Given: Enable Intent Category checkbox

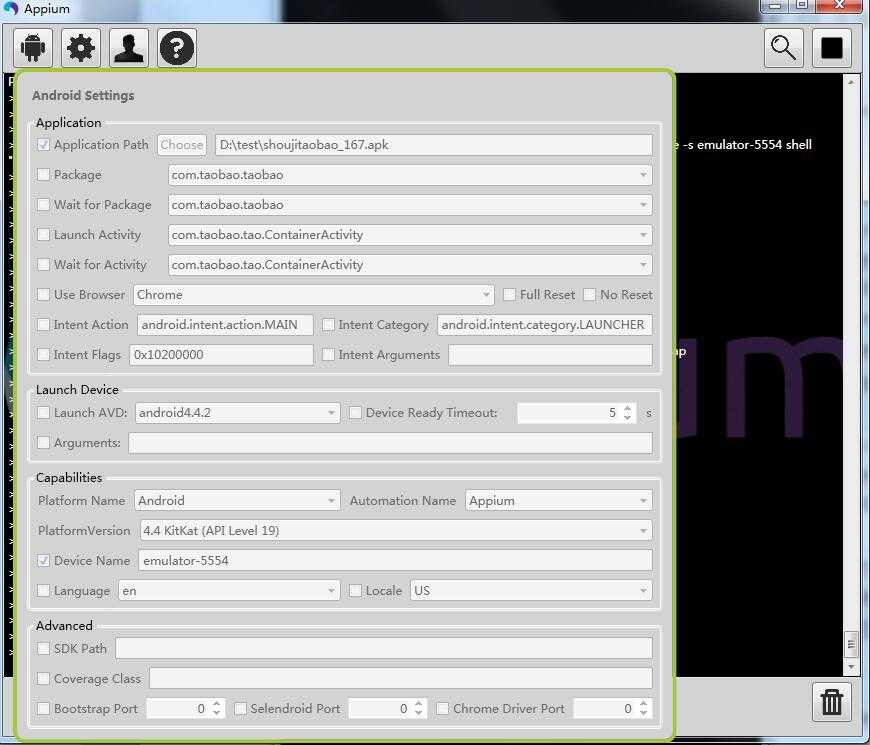Looking at the screenshot, I should tap(328, 325).
